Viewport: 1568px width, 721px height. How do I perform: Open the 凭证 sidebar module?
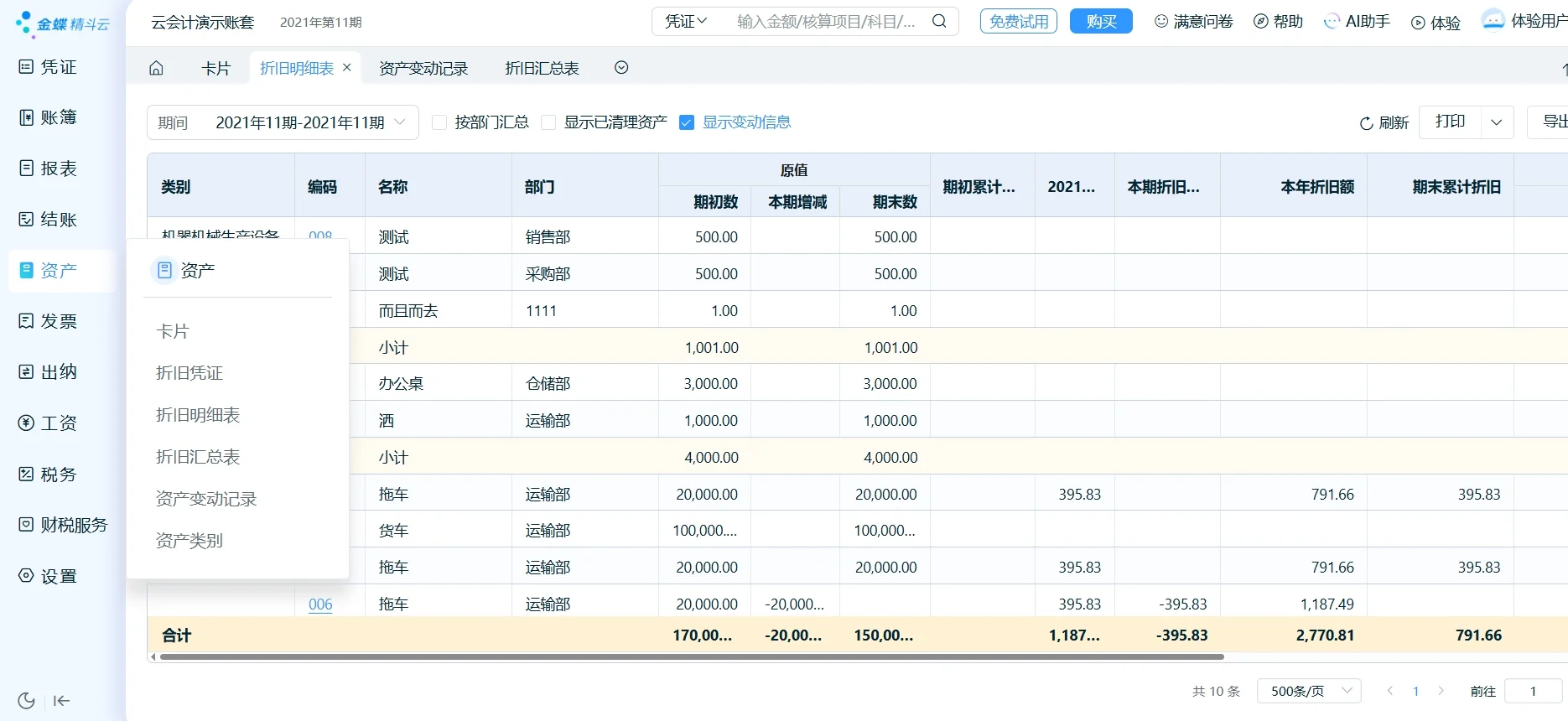tap(49, 67)
